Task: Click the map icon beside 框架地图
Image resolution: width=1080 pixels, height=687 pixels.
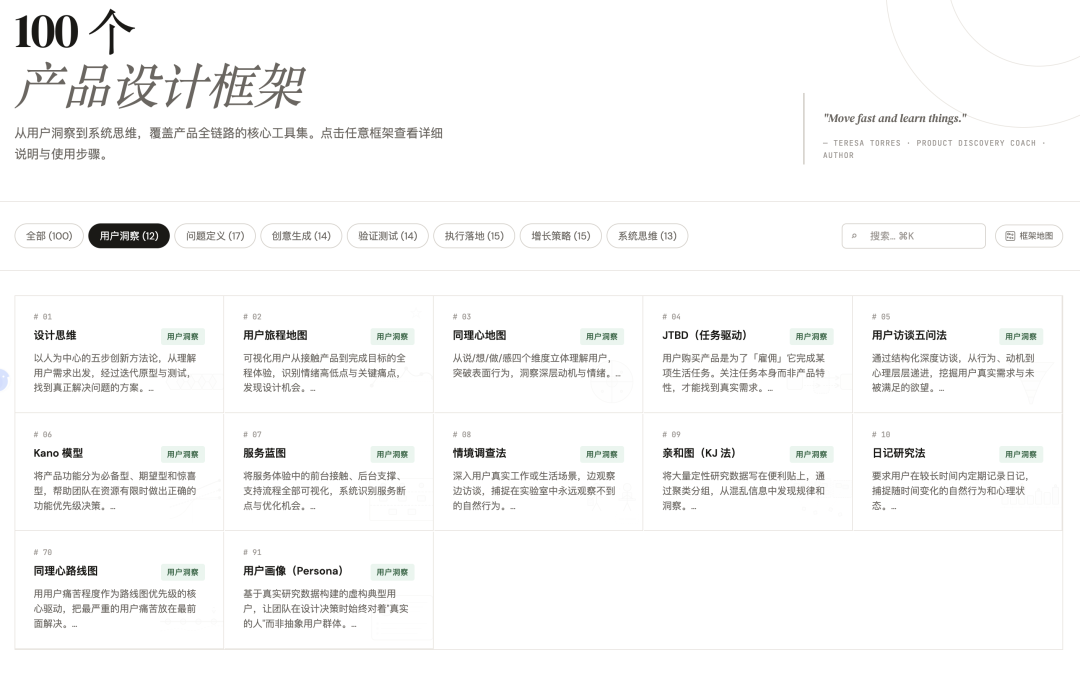Action: point(1010,236)
